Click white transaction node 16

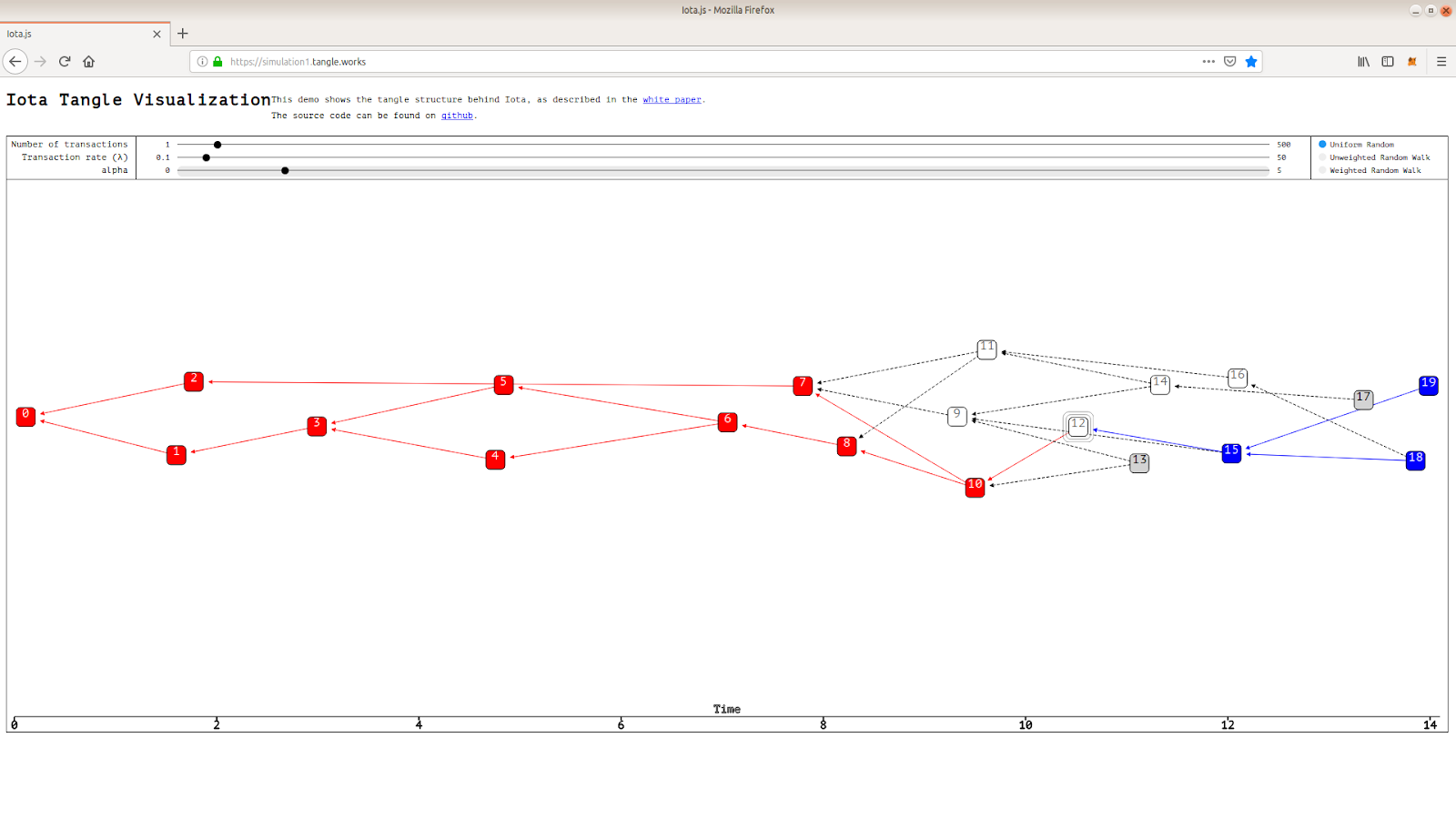tap(1237, 378)
